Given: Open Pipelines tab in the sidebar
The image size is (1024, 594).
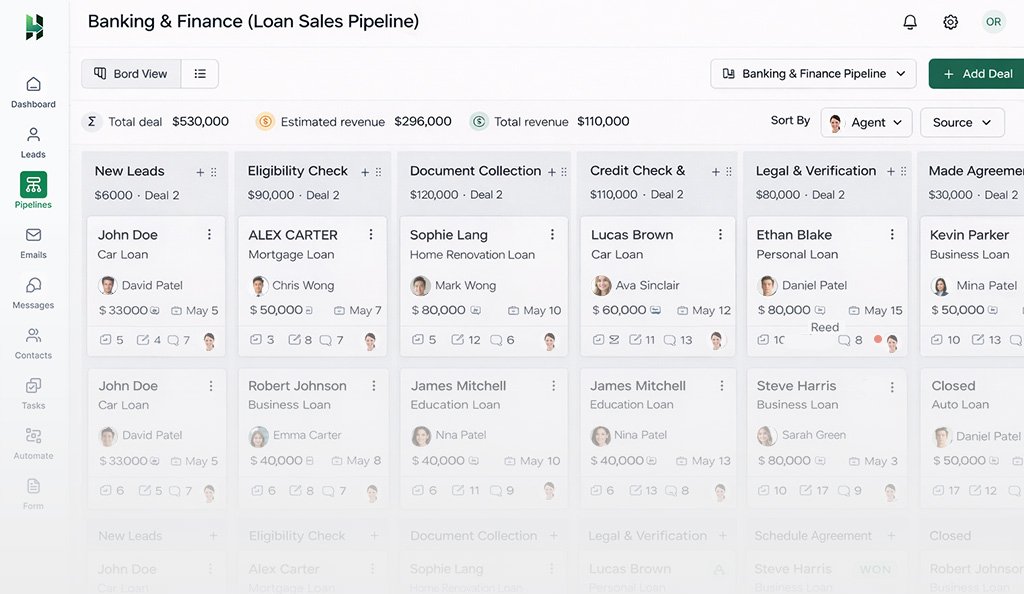Looking at the screenshot, I should [33, 192].
